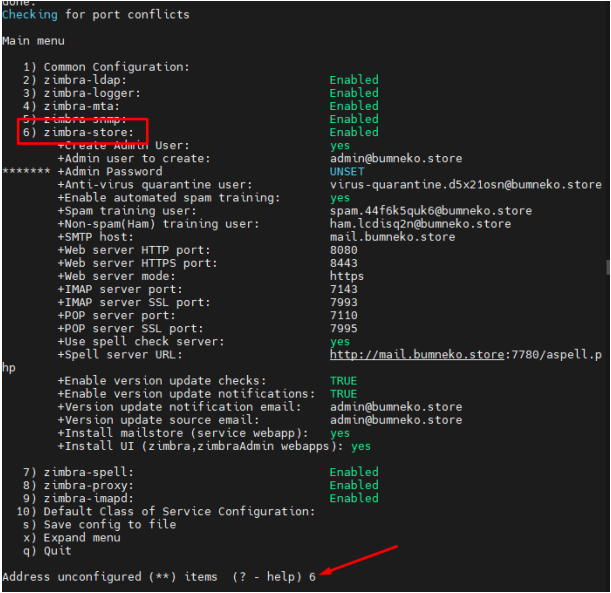Click the '6) zimbra-store:' entry

click(x=78, y=132)
